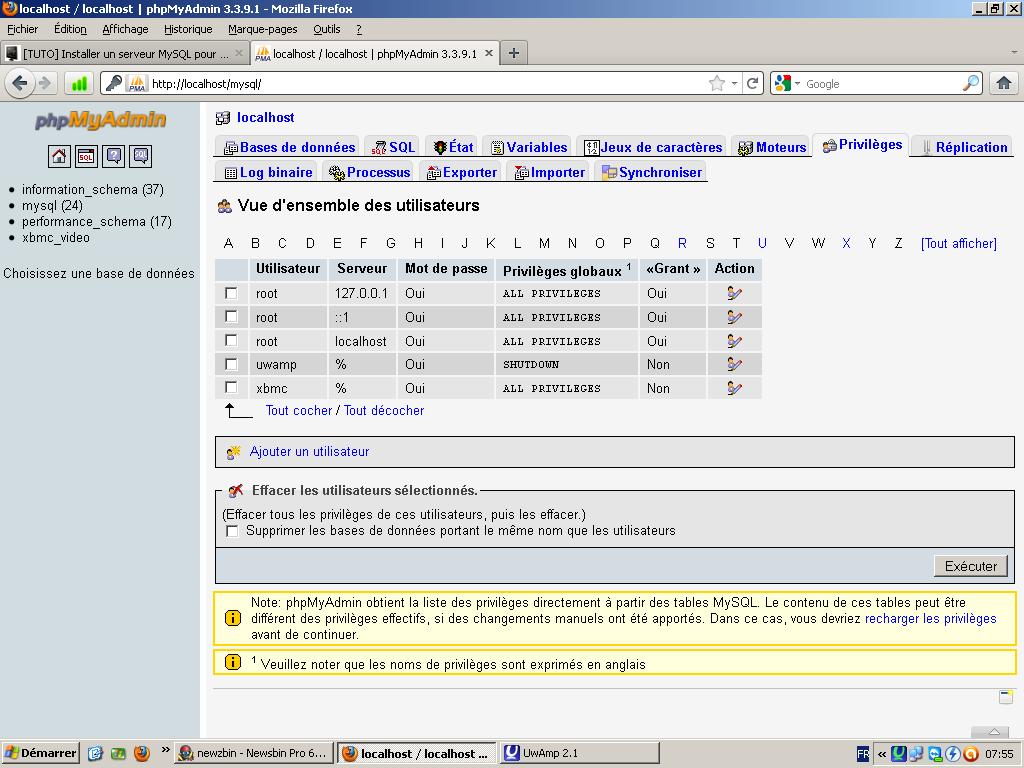Open the bookmark star dropdown arrow in URL bar
The image size is (1024, 768).
(x=734, y=84)
